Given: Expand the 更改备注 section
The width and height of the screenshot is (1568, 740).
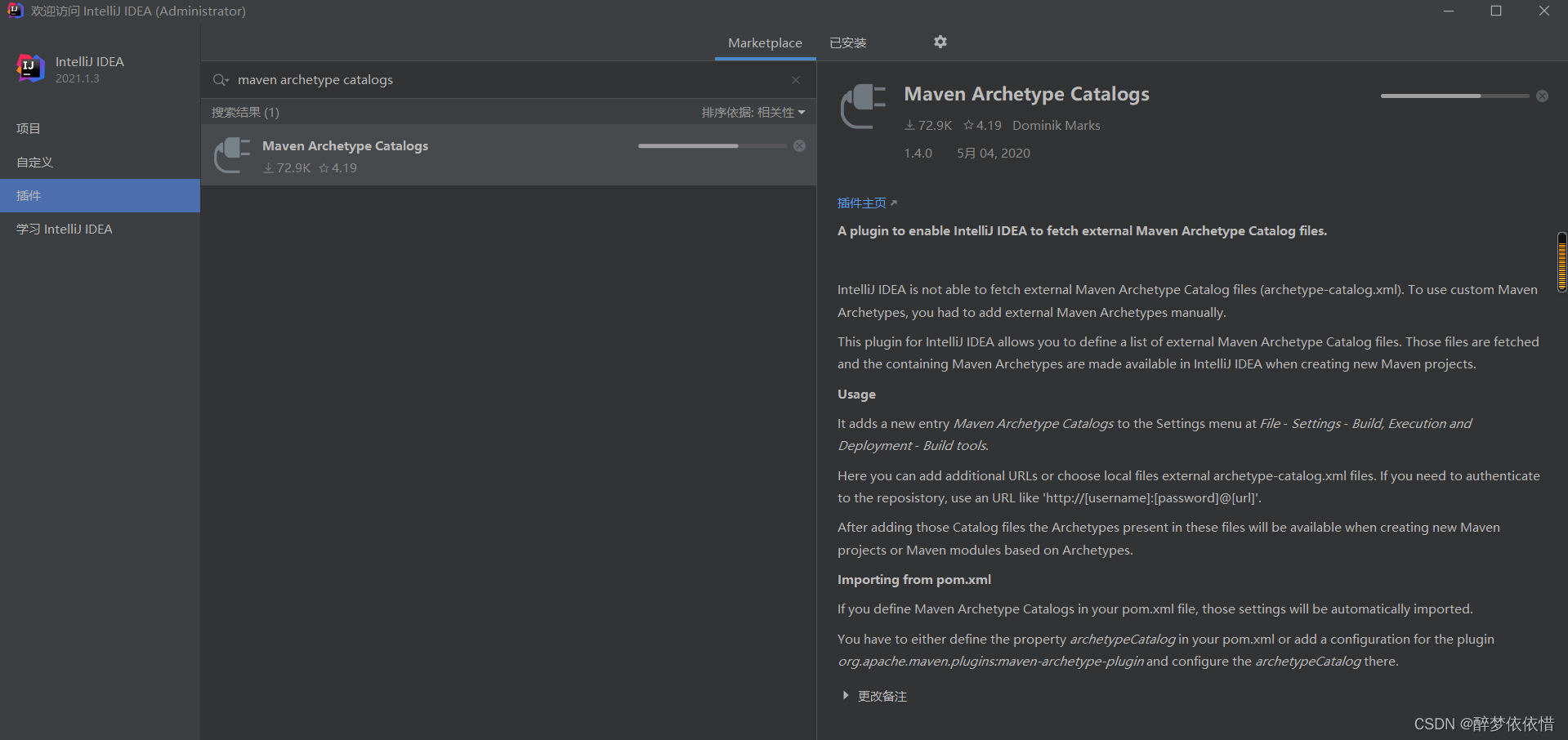Looking at the screenshot, I should point(874,696).
